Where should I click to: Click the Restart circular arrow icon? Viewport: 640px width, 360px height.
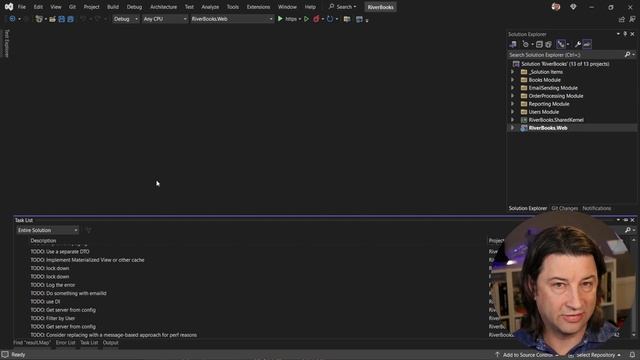[x=330, y=19]
